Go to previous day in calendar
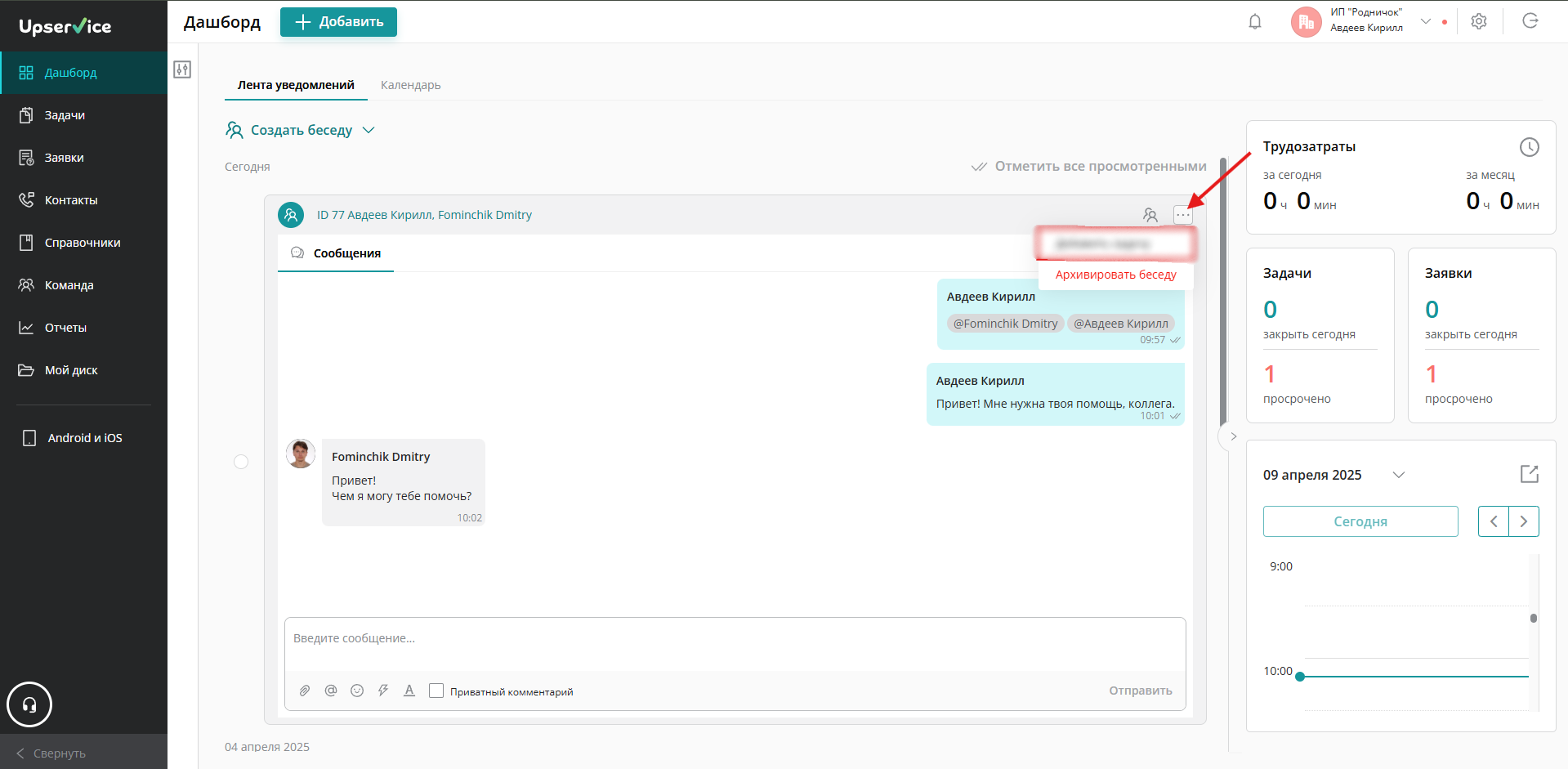This screenshot has width=1568, height=769. click(1494, 521)
